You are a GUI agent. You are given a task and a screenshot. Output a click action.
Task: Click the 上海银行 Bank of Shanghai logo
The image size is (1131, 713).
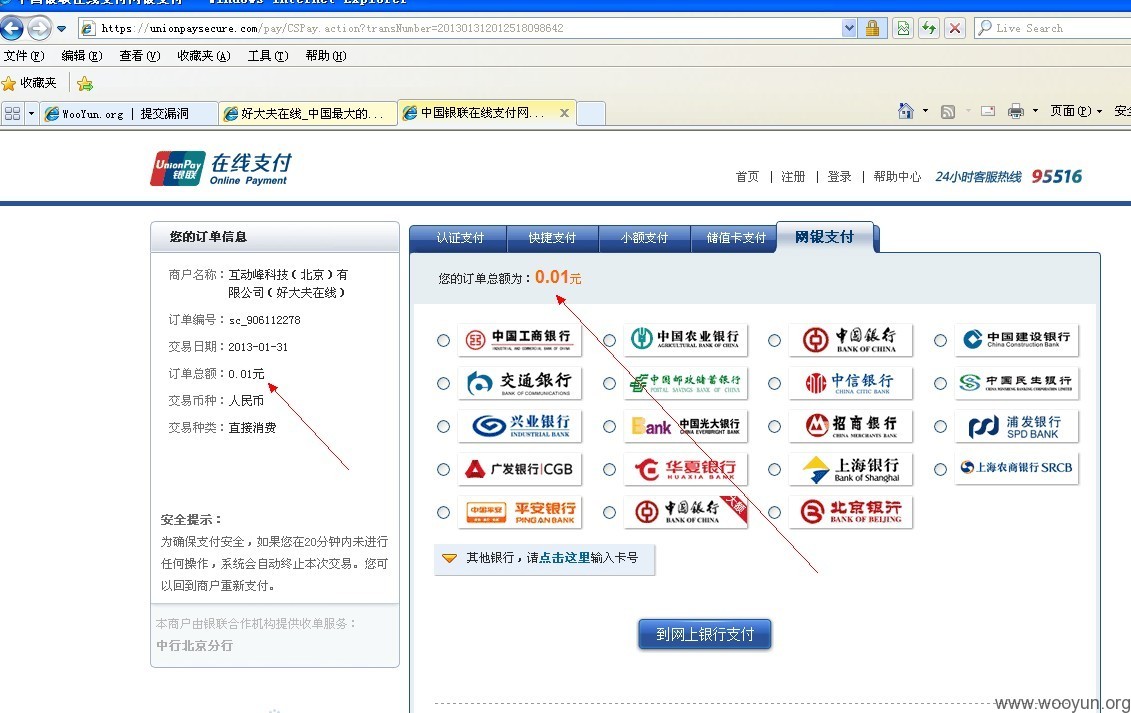(x=851, y=469)
